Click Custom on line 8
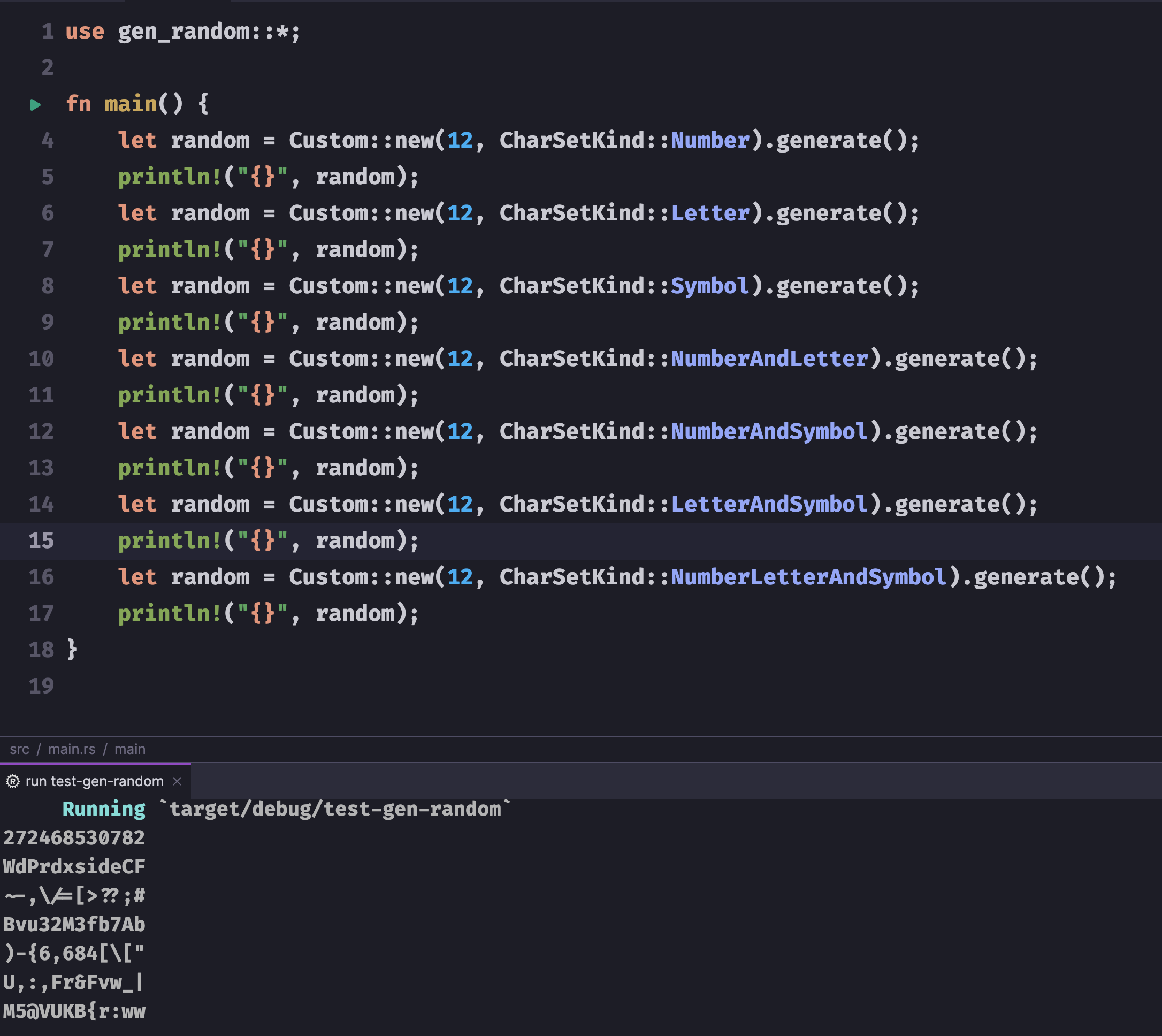This screenshot has width=1162, height=1036. click(328, 286)
